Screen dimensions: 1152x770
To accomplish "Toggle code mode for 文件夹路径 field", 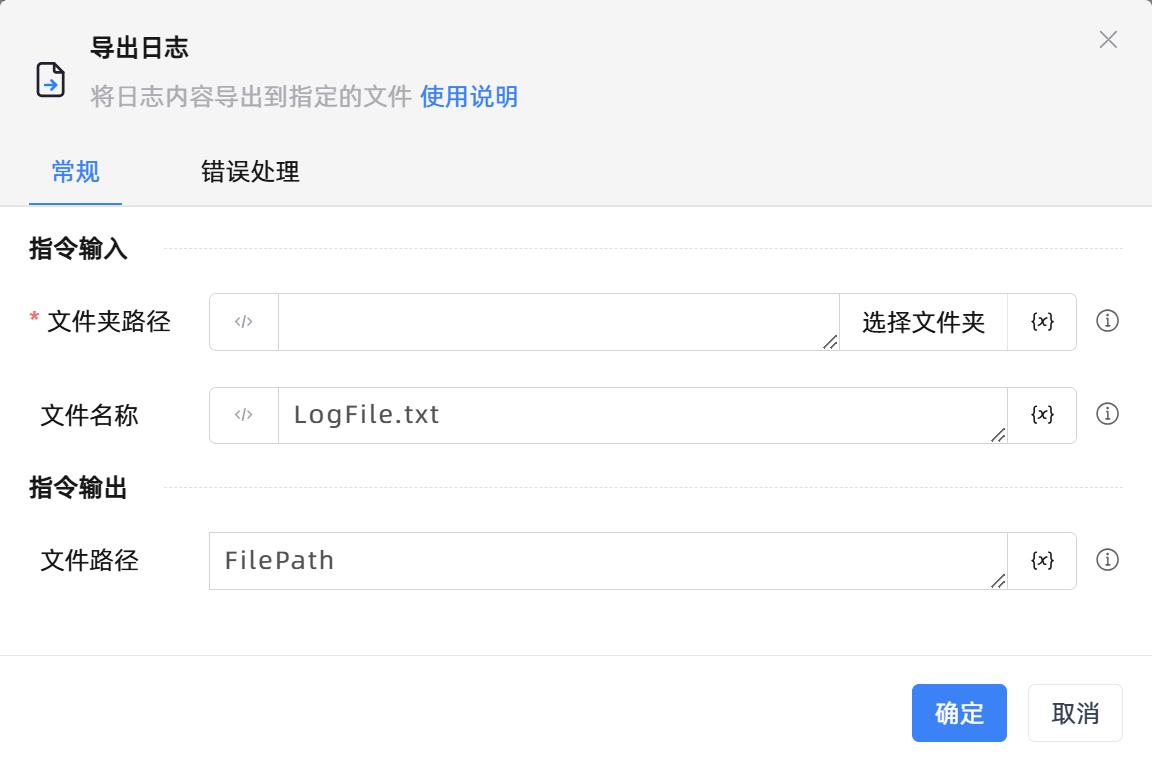I will coord(244,322).
